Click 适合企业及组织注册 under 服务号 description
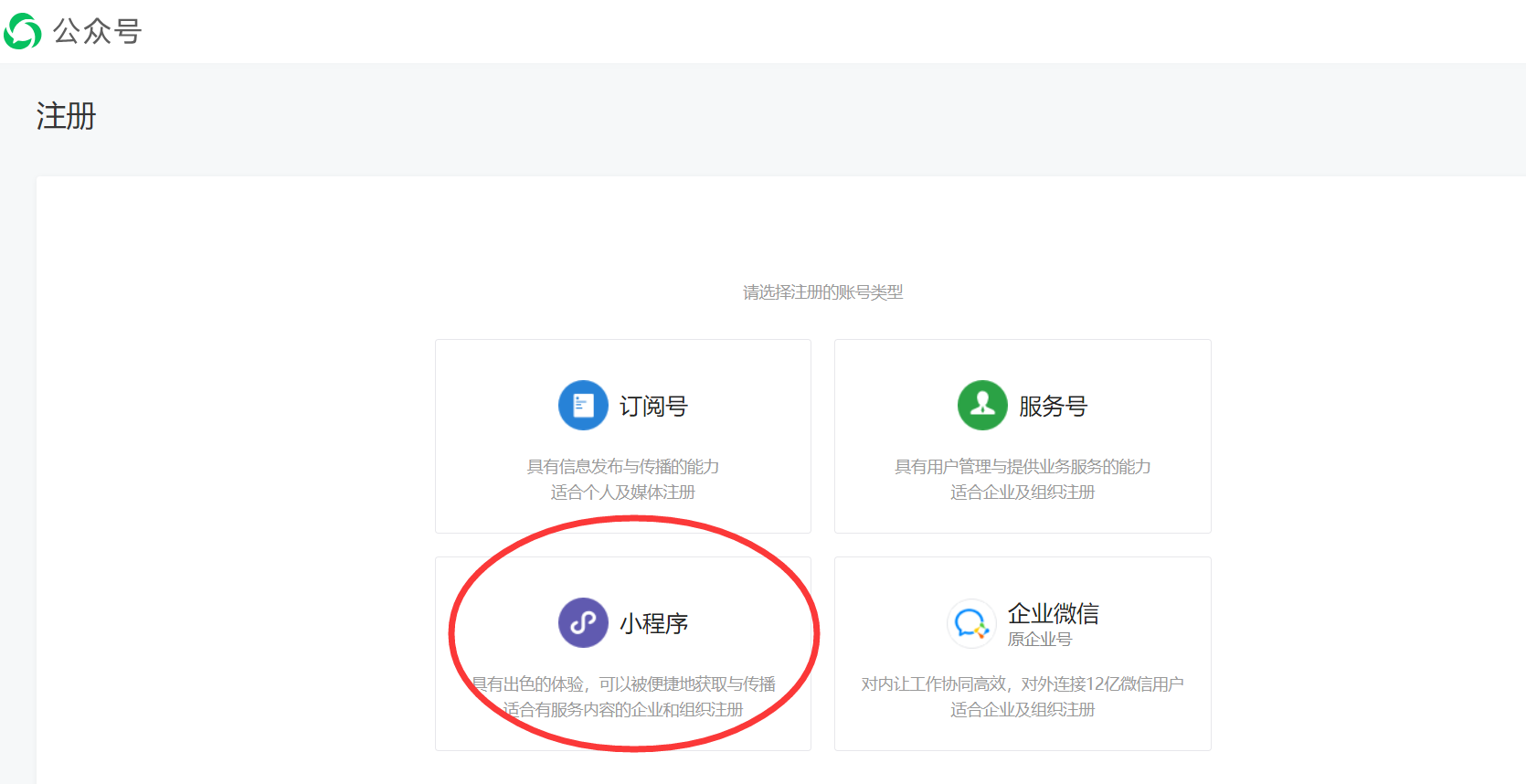The width and height of the screenshot is (1526, 784). [1022, 493]
